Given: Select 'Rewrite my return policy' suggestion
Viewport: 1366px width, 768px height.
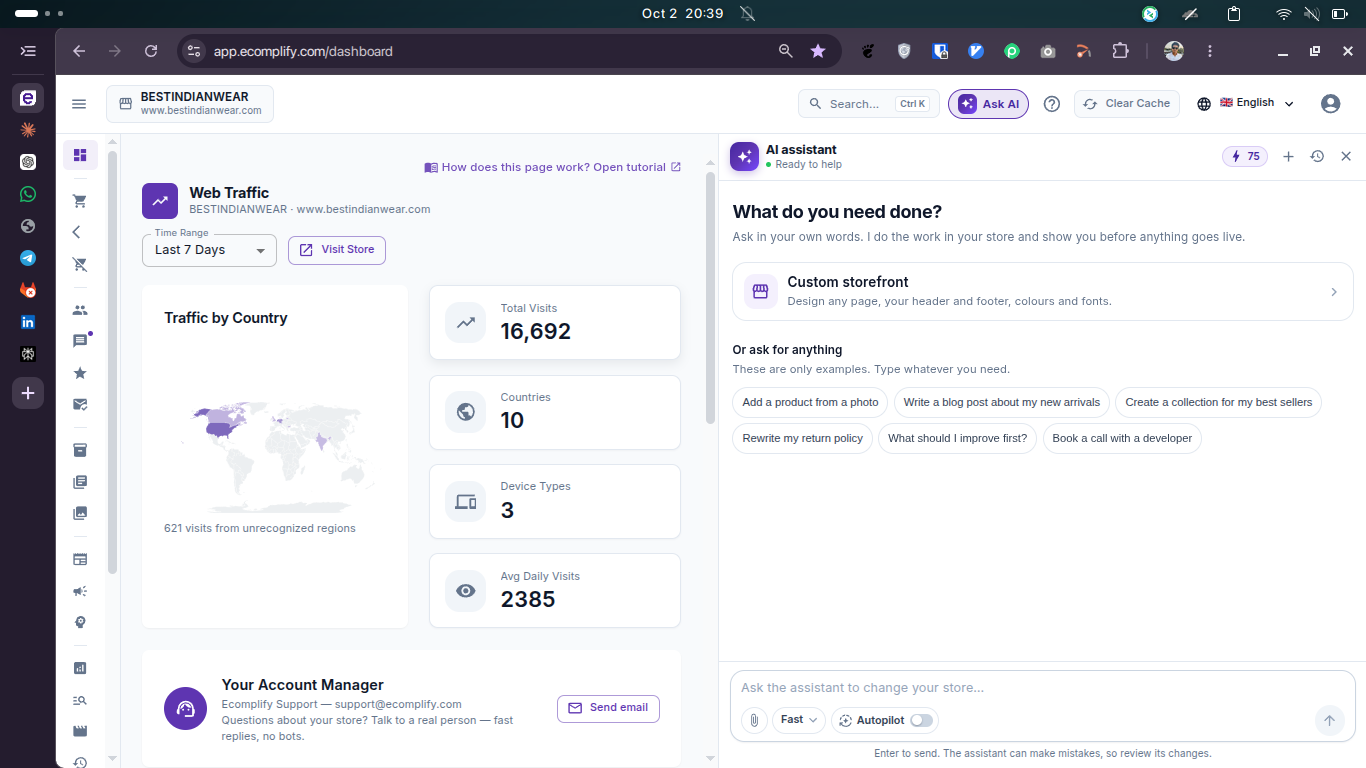Looking at the screenshot, I should tap(802, 438).
